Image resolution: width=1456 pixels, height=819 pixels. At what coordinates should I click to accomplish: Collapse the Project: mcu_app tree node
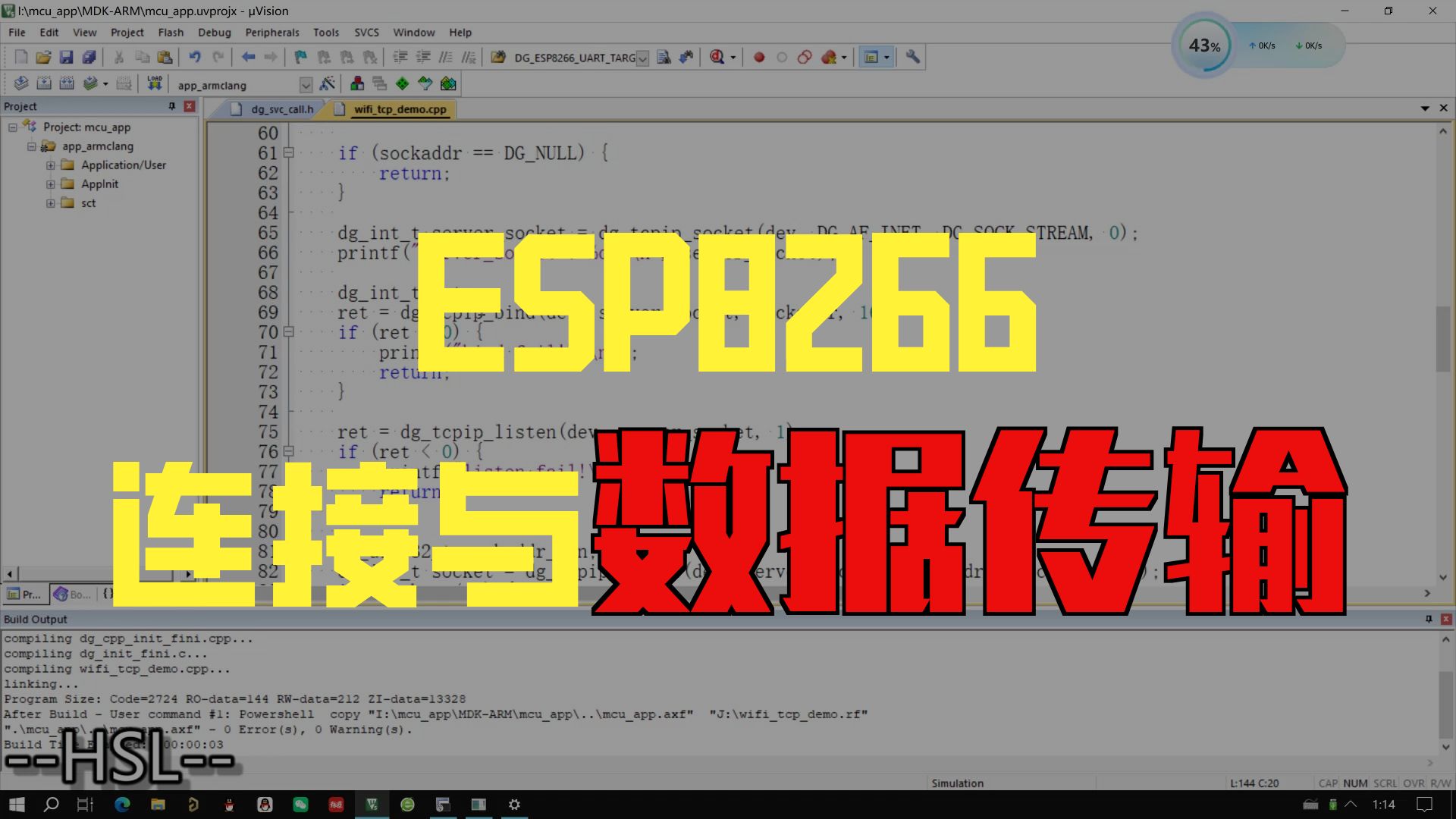click(13, 127)
